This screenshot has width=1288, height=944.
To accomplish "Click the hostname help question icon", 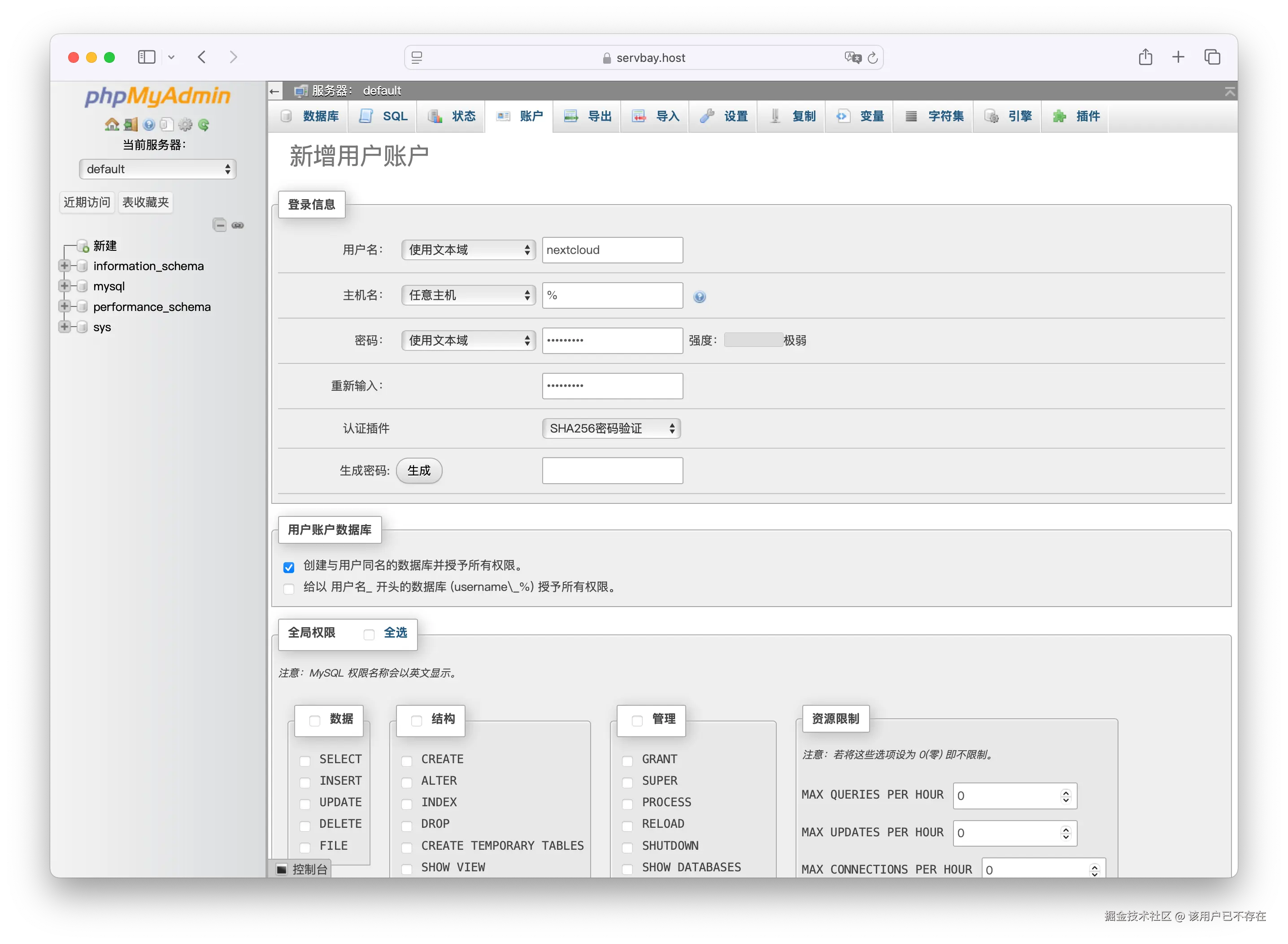I will [699, 297].
